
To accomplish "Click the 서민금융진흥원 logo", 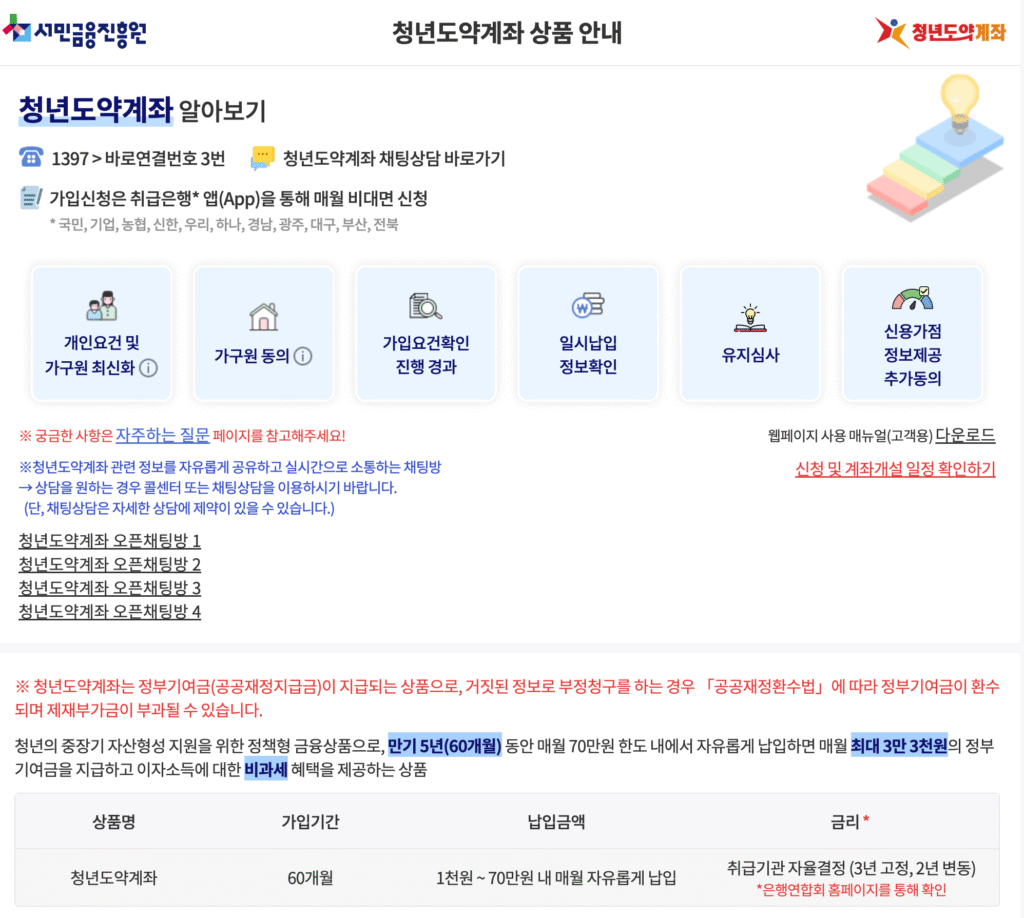I will [75, 32].
